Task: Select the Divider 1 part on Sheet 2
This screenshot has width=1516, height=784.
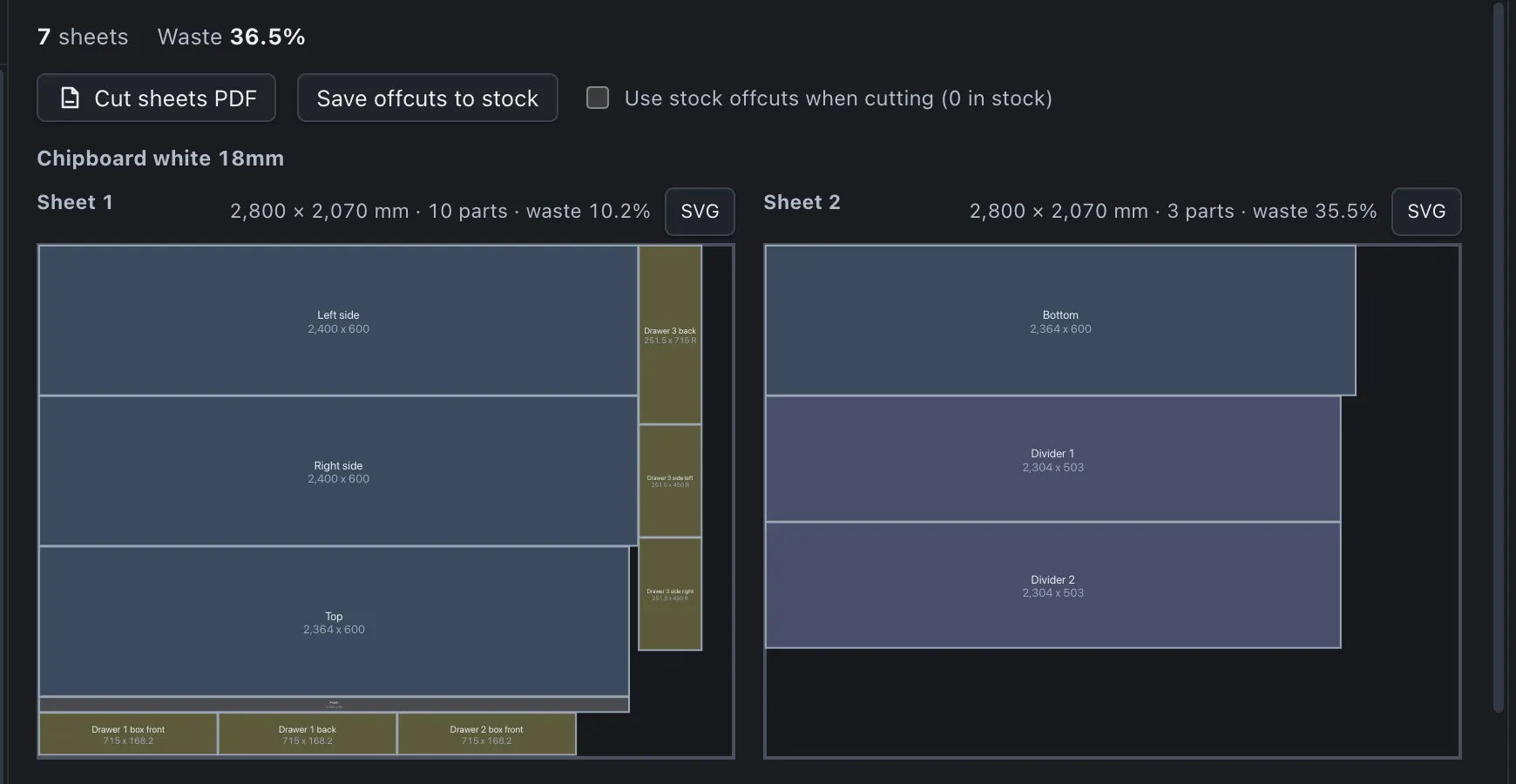Action: click(1052, 459)
